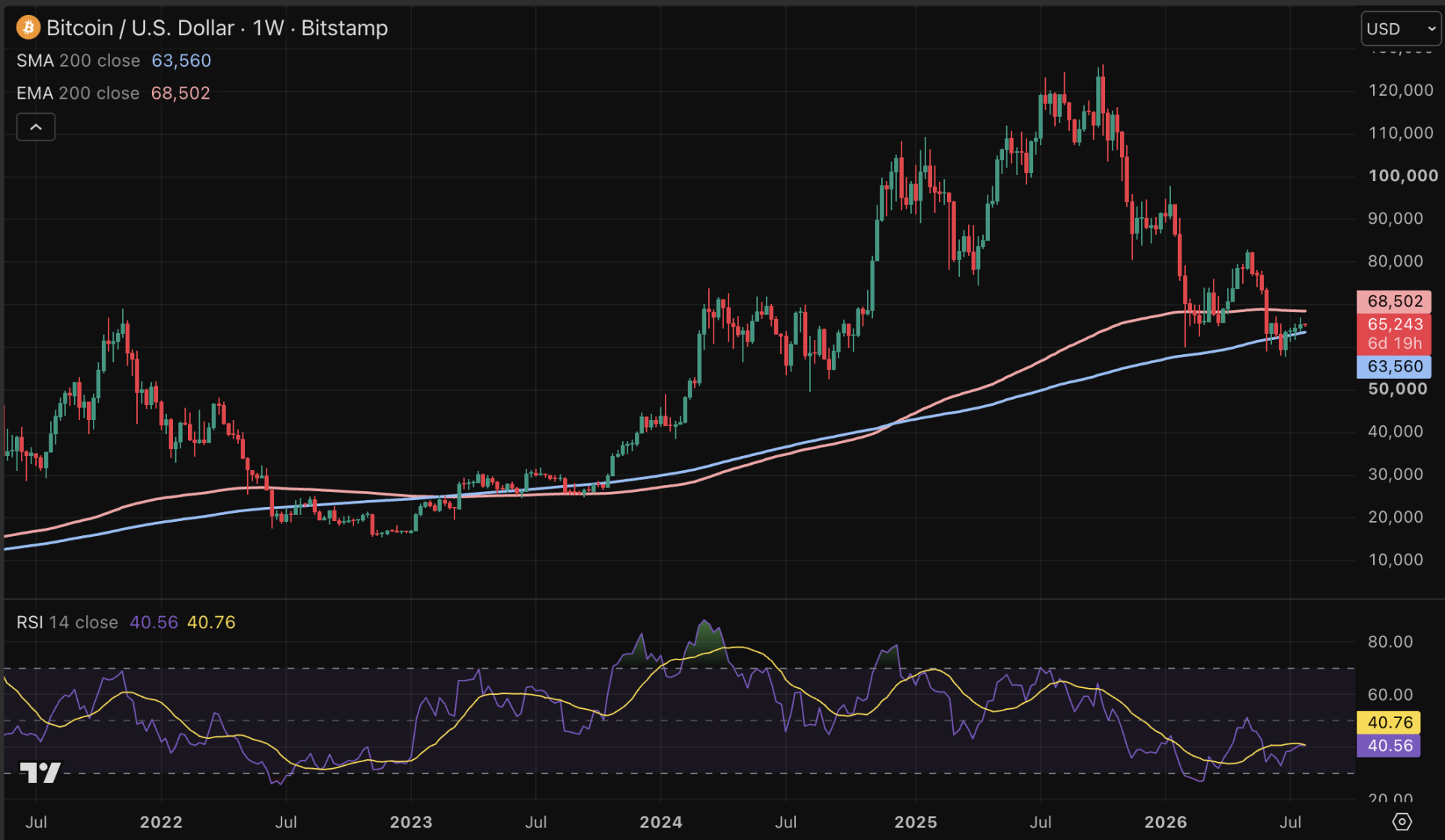Click the 2025 label on the time axis
Image resolution: width=1445 pixels, height=840 pixels.
click(x=916, y=822)
